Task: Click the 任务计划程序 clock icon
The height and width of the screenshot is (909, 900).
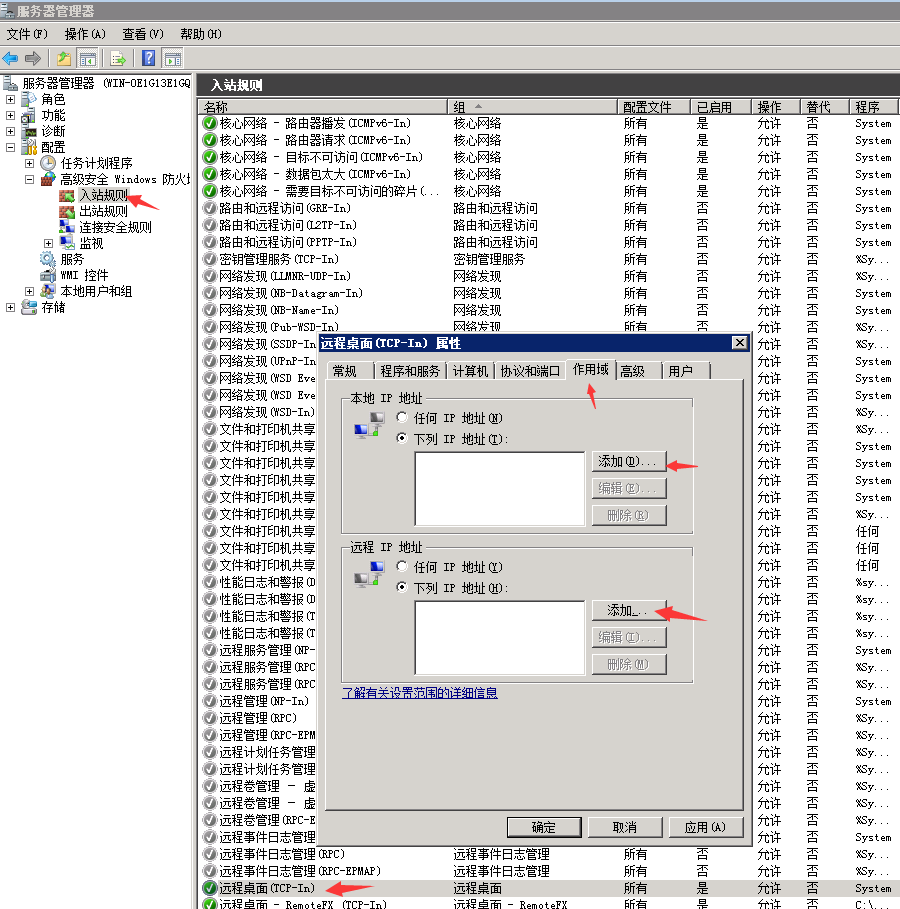Action: pos(48,163)
